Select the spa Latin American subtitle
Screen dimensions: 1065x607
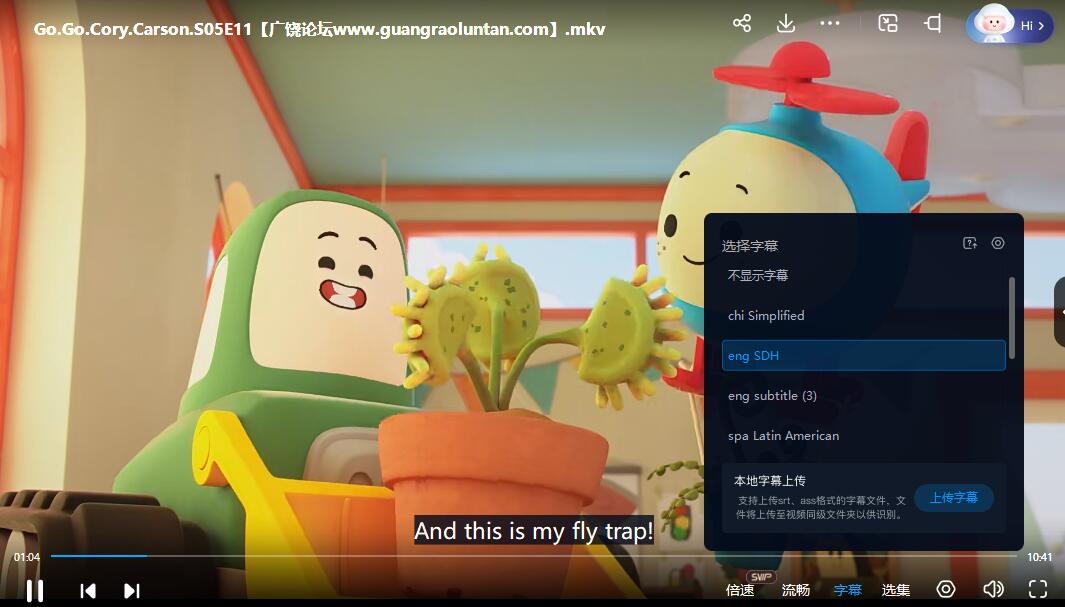pyautogui.click(x=863, y=435)
